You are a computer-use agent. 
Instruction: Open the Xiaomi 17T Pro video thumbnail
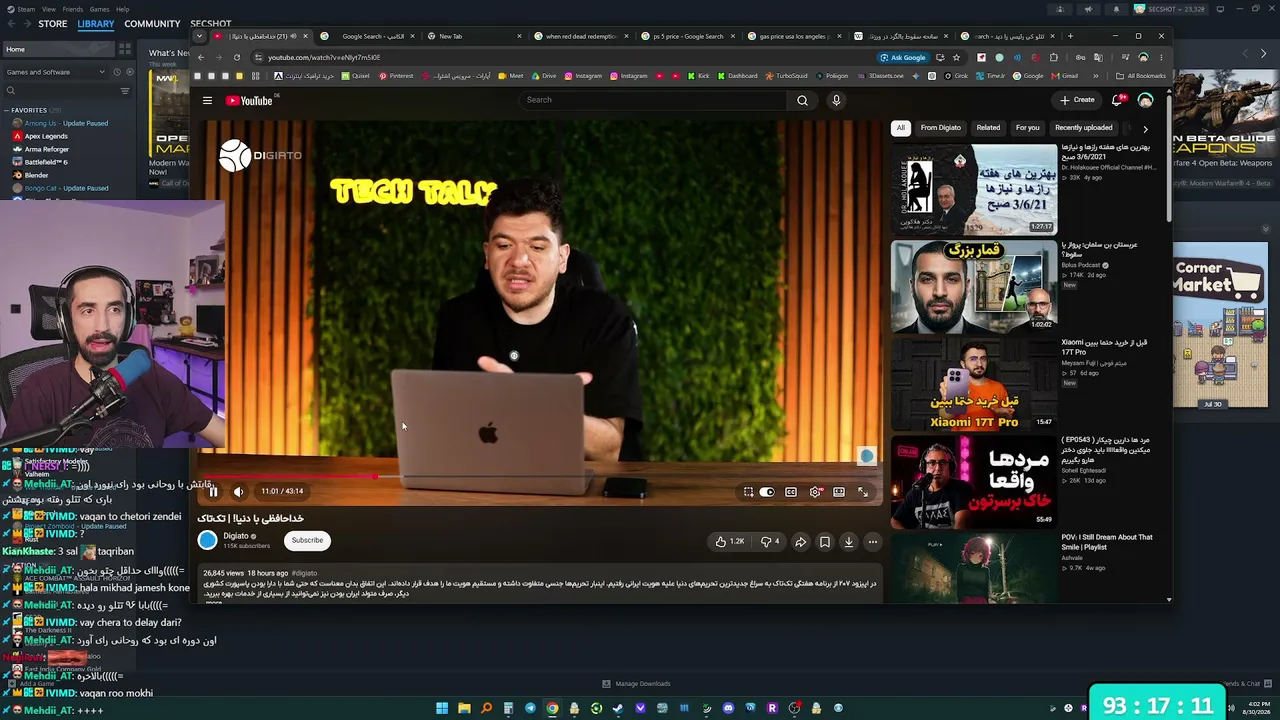click(x=973, y=383)
